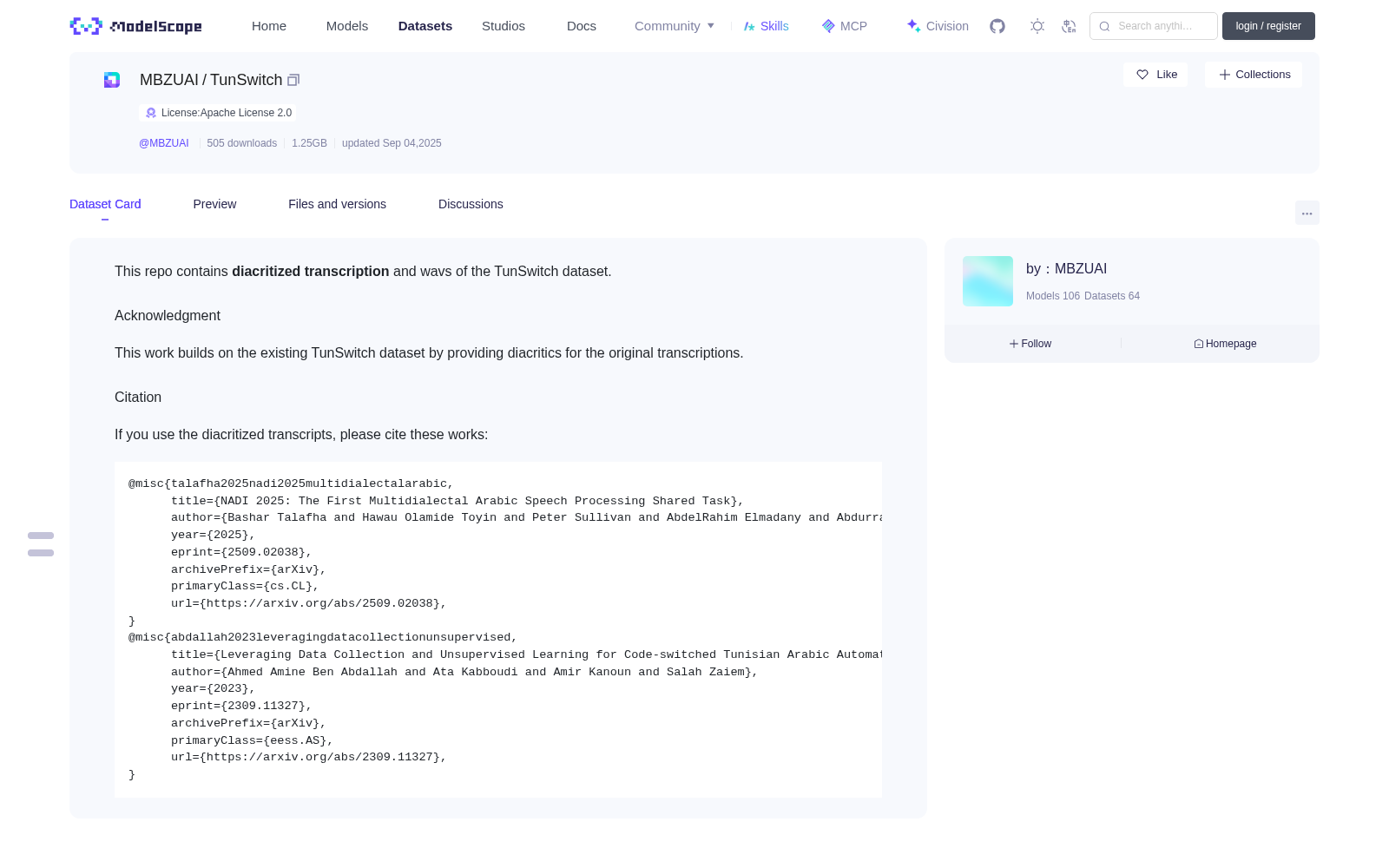Toggle light/dark theme sun icon

tap(1037, 26)
